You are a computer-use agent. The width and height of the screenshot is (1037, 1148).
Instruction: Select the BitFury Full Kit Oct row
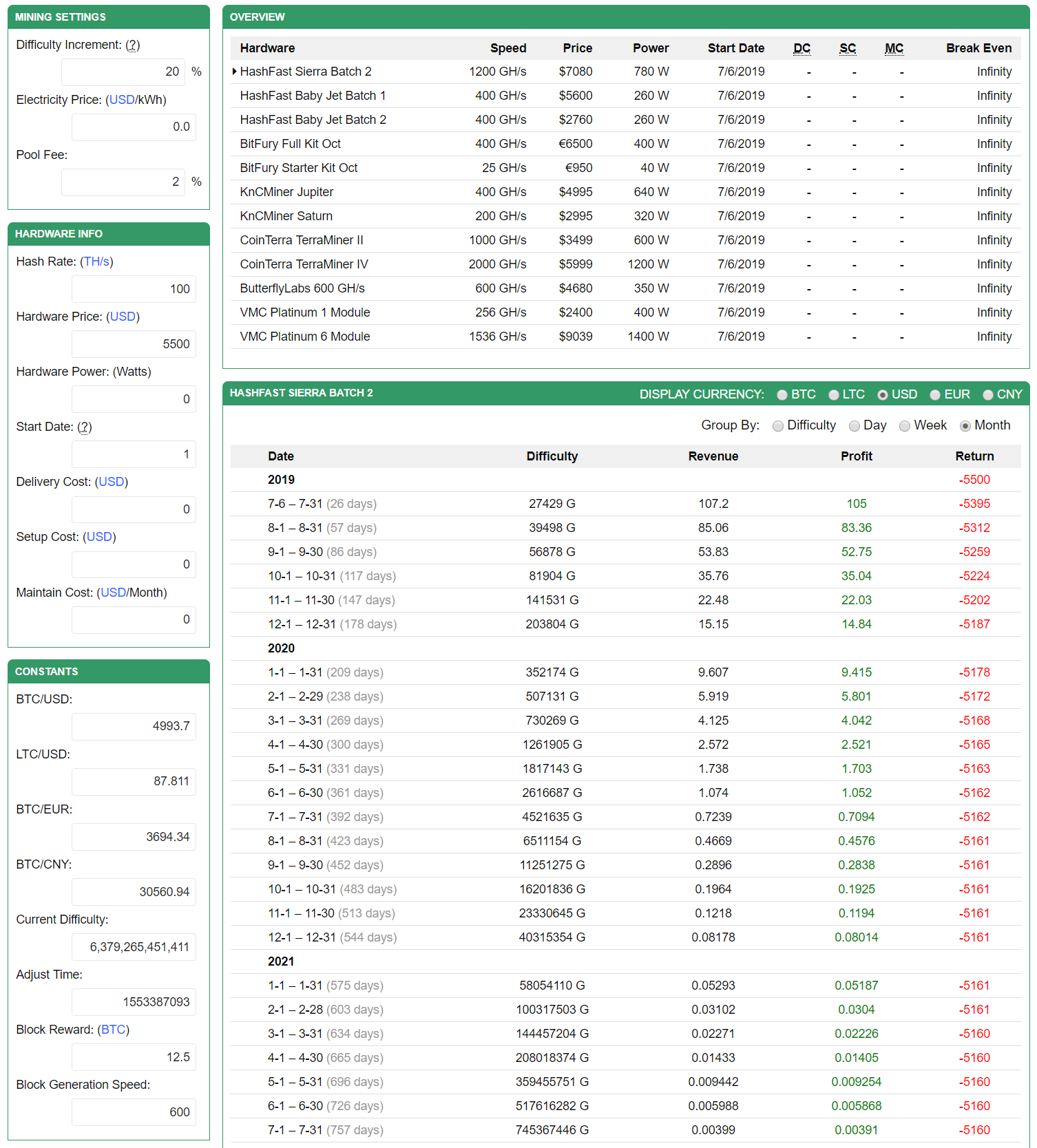tap(626, 144)
